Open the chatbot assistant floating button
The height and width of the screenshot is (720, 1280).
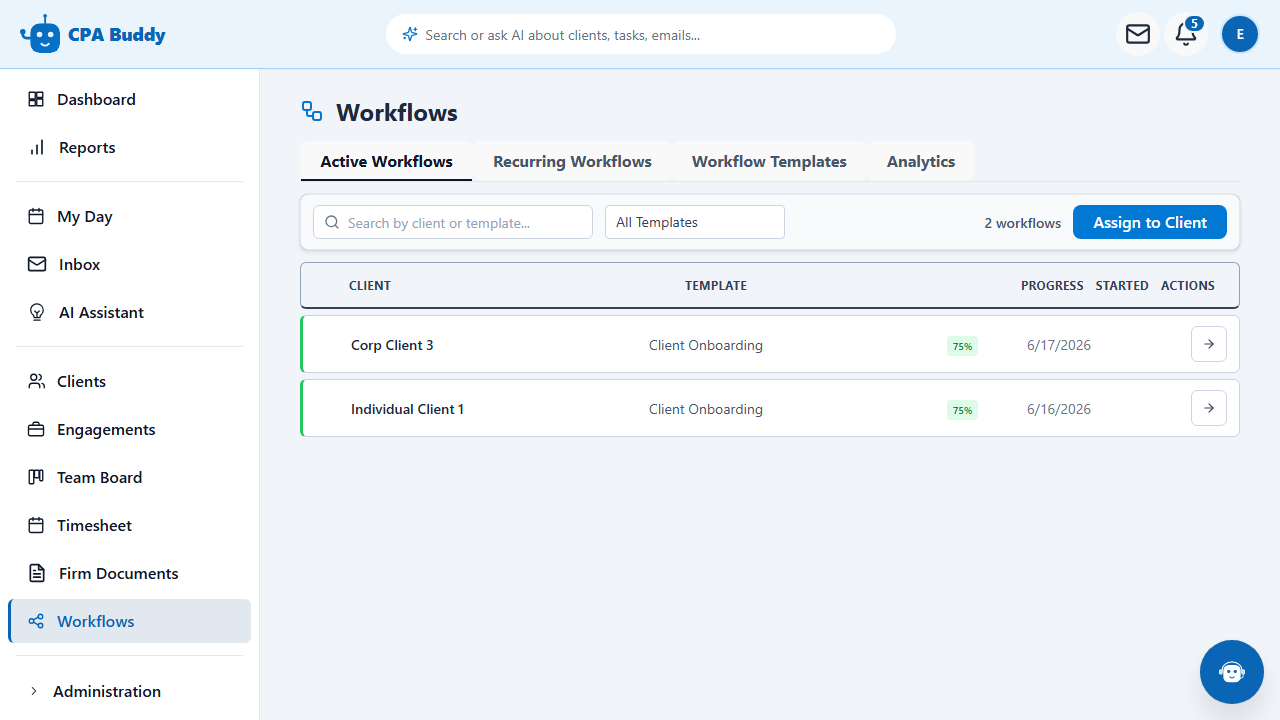(1232, 672)
